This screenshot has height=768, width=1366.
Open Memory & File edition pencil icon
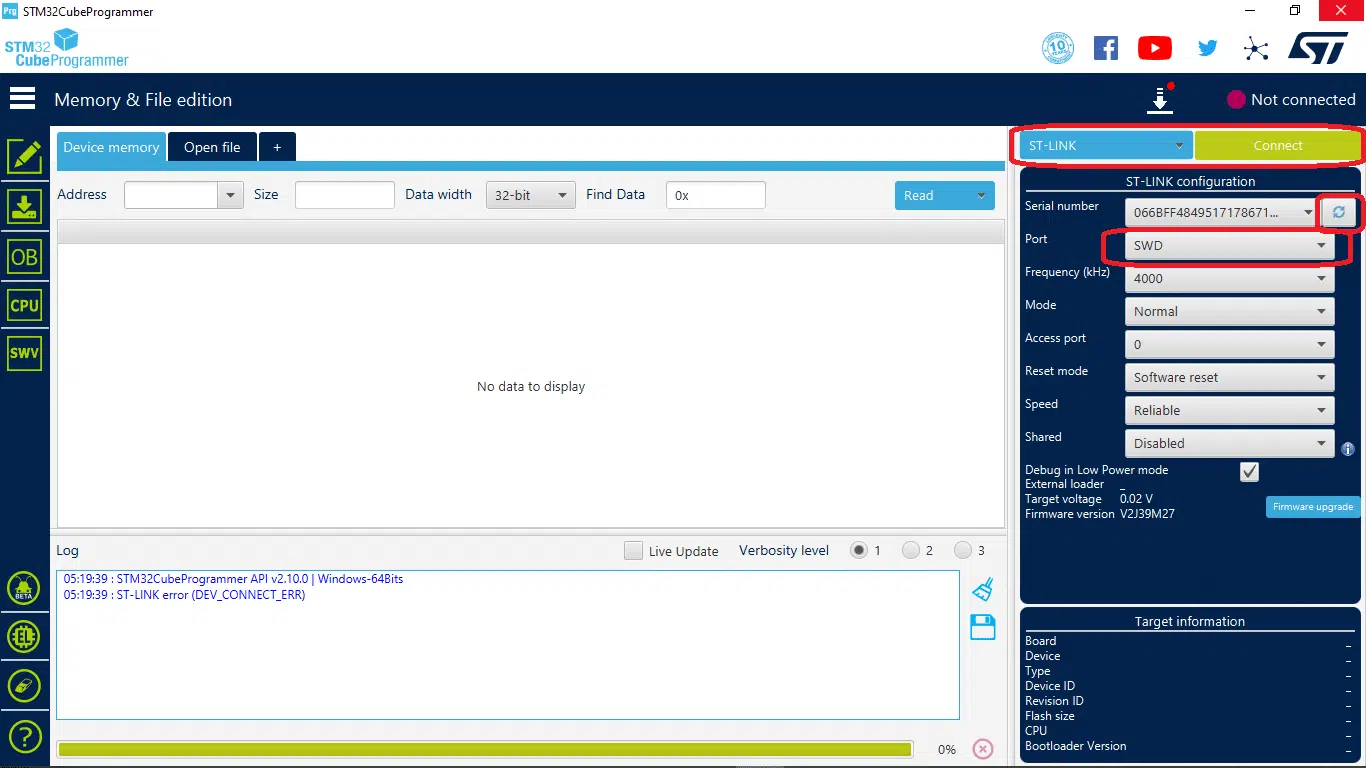[24, 157]
